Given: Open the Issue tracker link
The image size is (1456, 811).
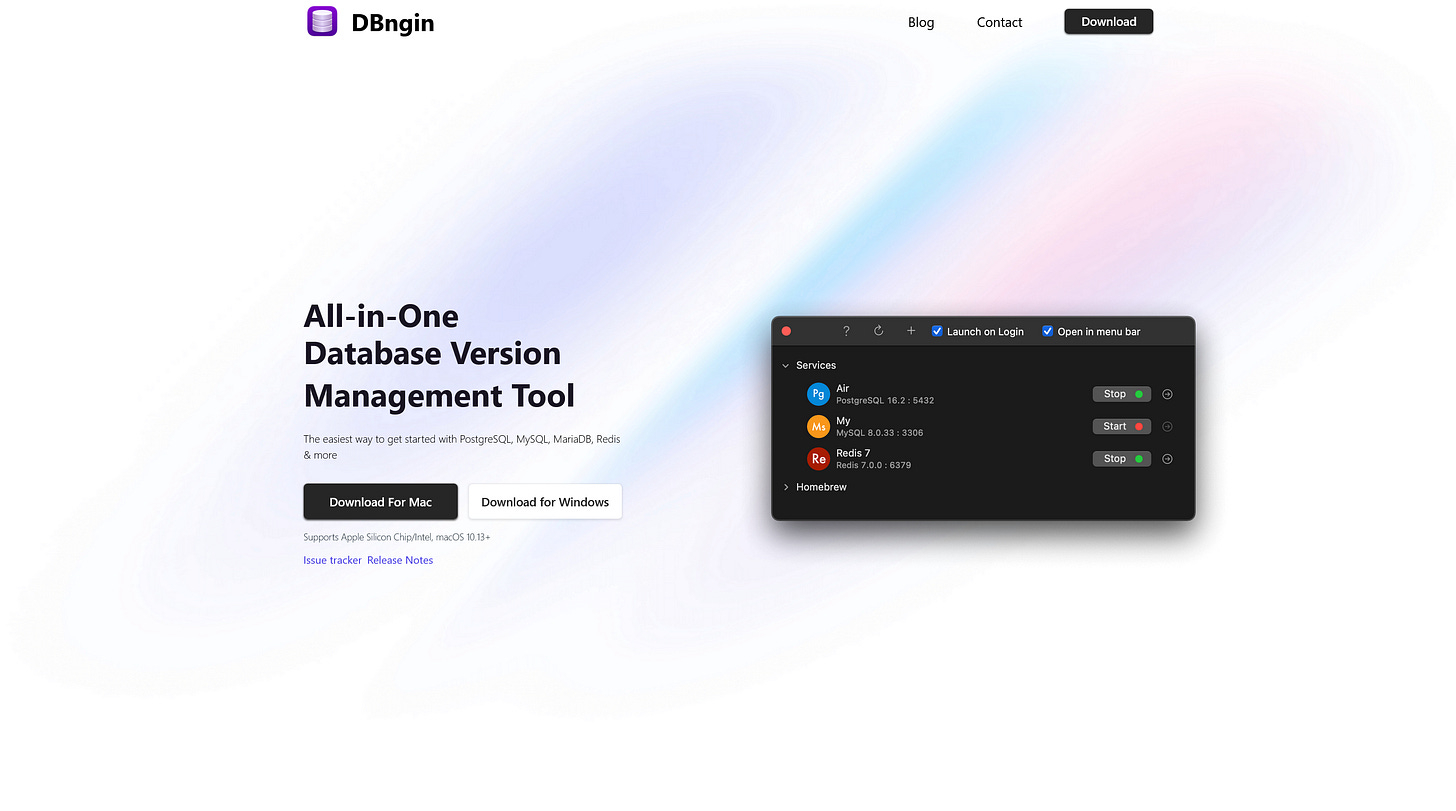Looking at the screenshot, I should (332, 560).
